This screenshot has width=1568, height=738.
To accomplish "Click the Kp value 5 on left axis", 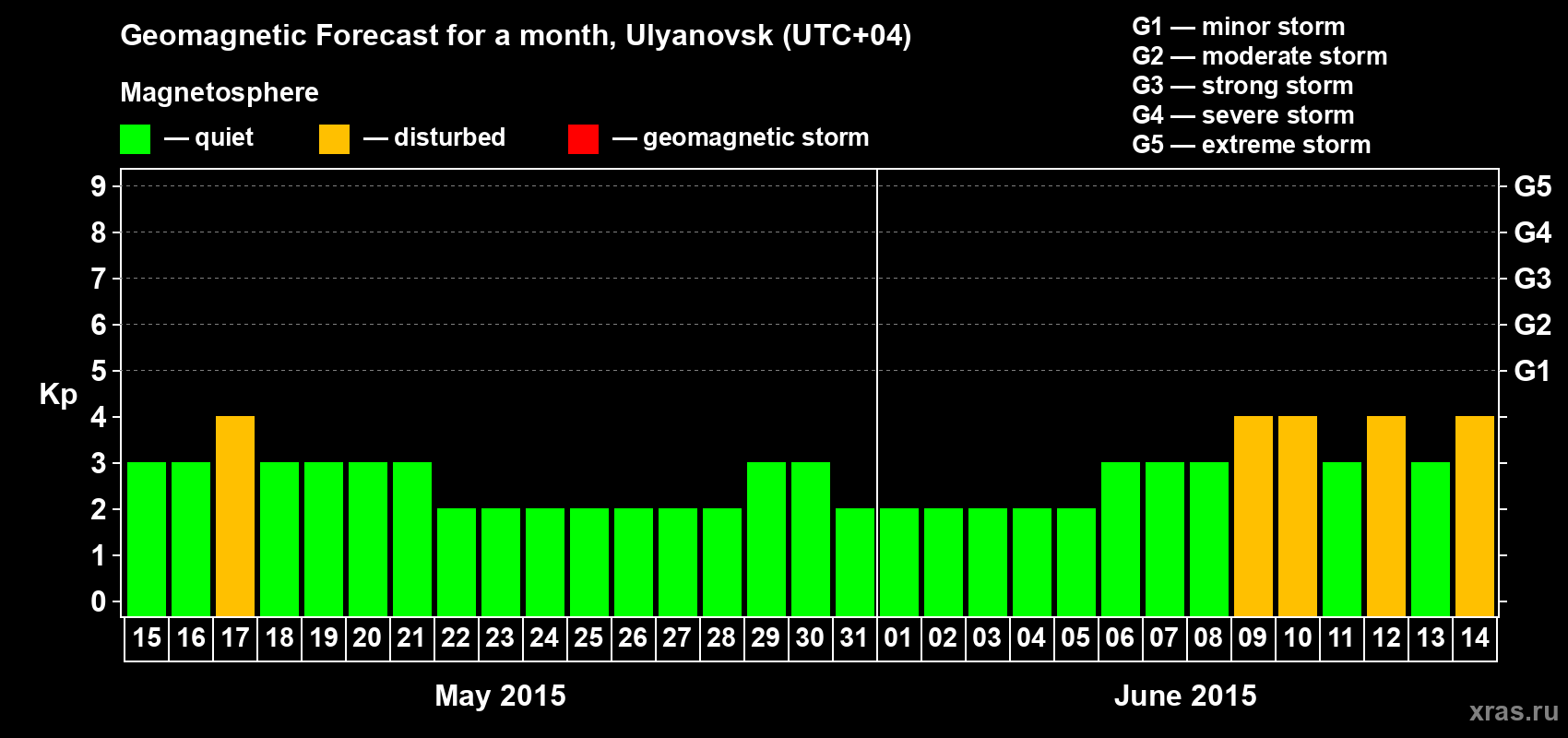I will (x=99, y=371).
